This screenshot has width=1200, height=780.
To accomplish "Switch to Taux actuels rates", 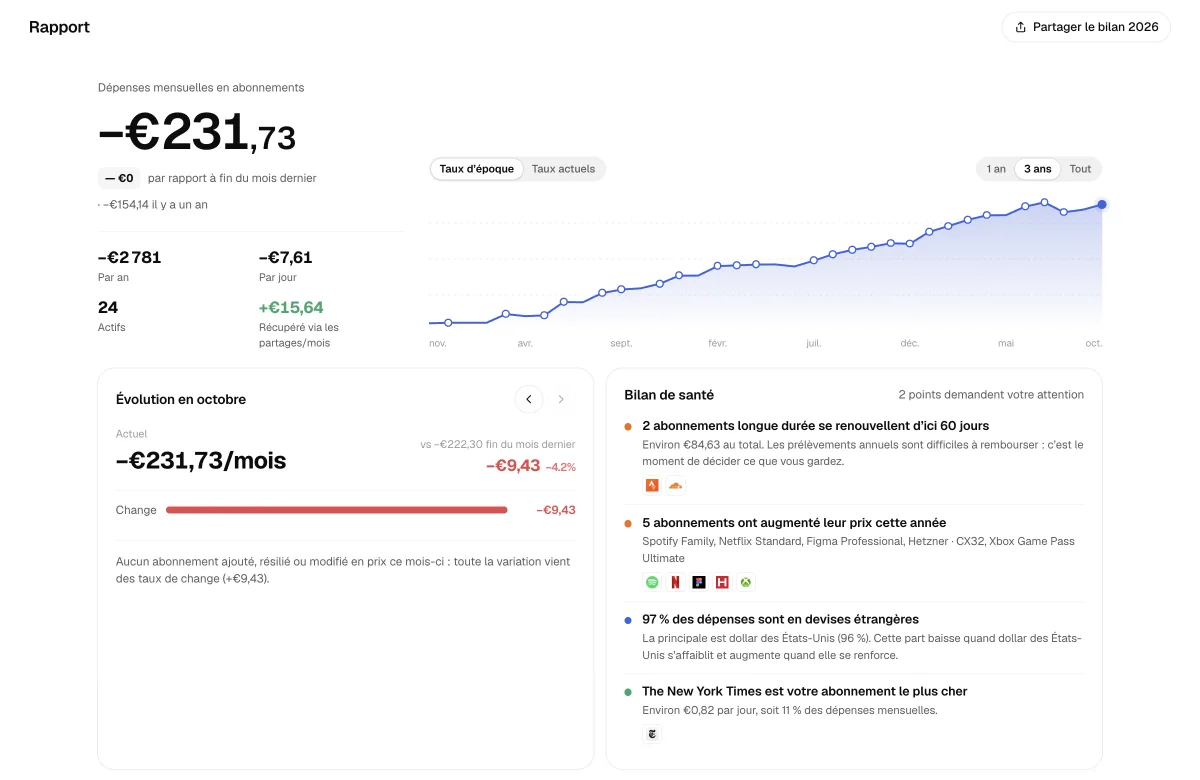I will [563, 169].
